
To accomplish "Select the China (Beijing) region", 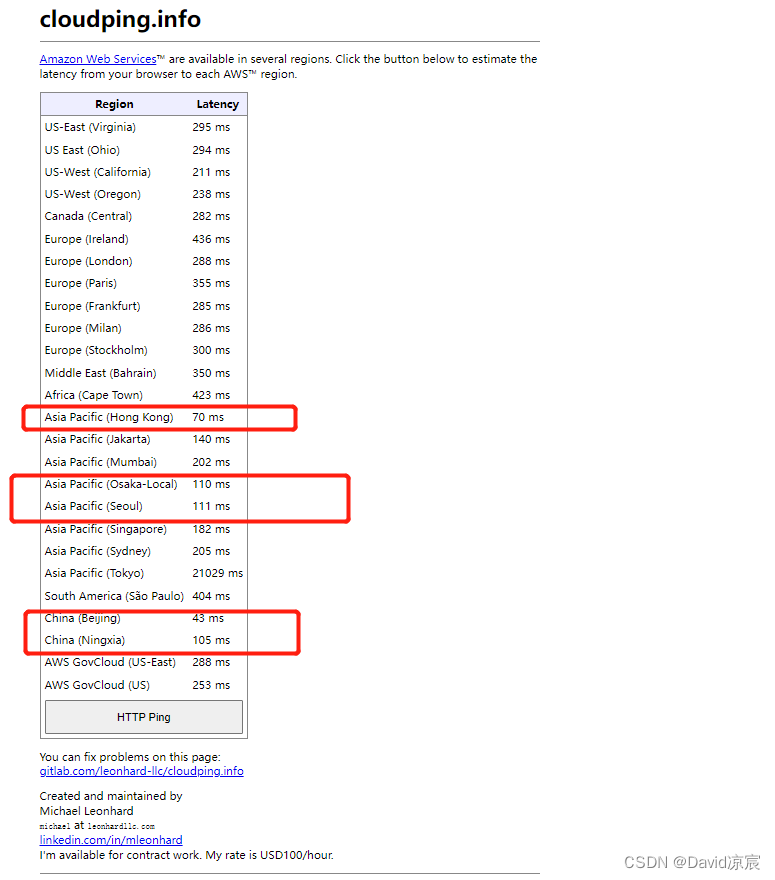I will point(82,618).
